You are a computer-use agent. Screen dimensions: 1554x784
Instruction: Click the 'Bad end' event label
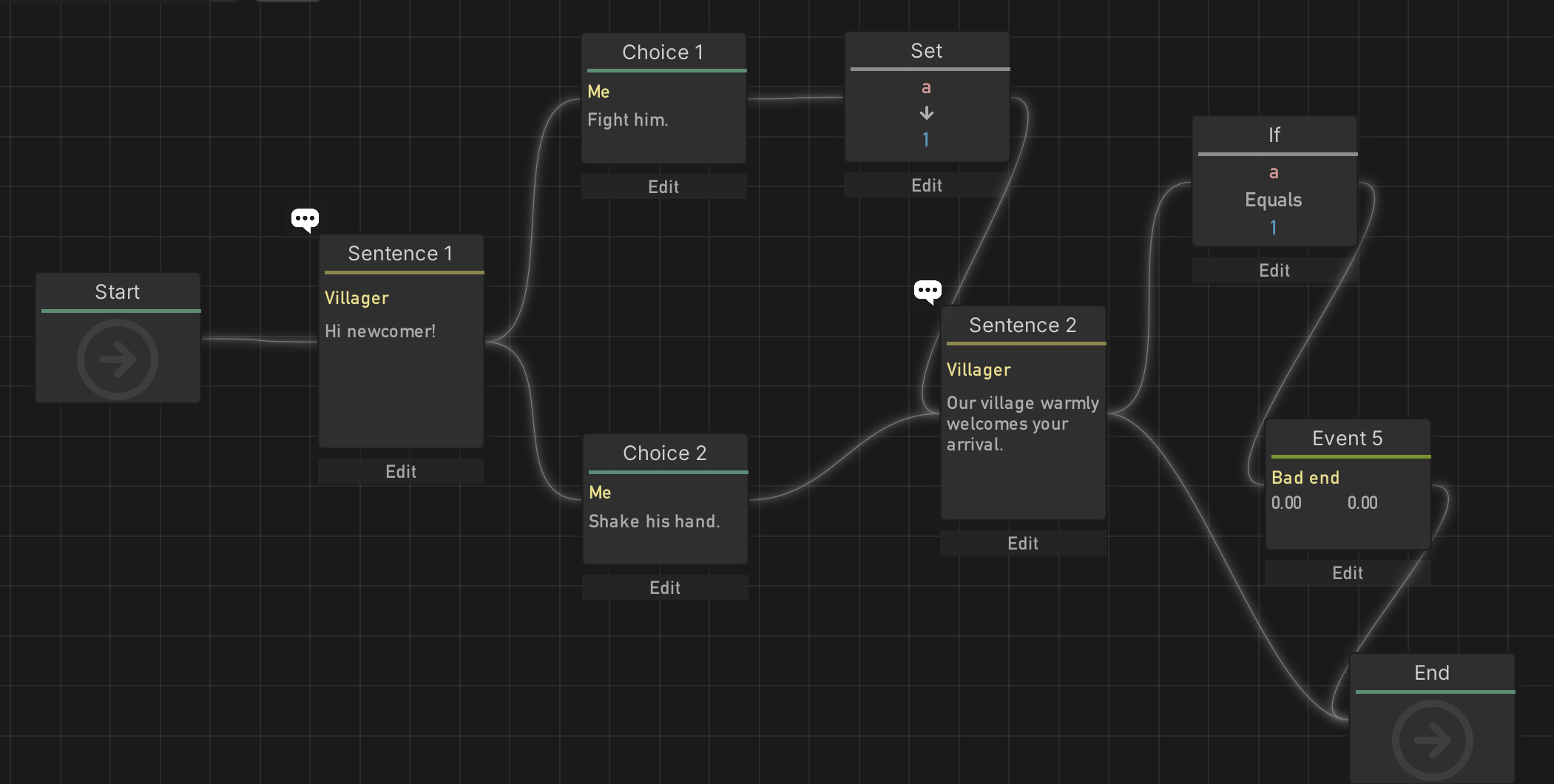[1305, 478]
